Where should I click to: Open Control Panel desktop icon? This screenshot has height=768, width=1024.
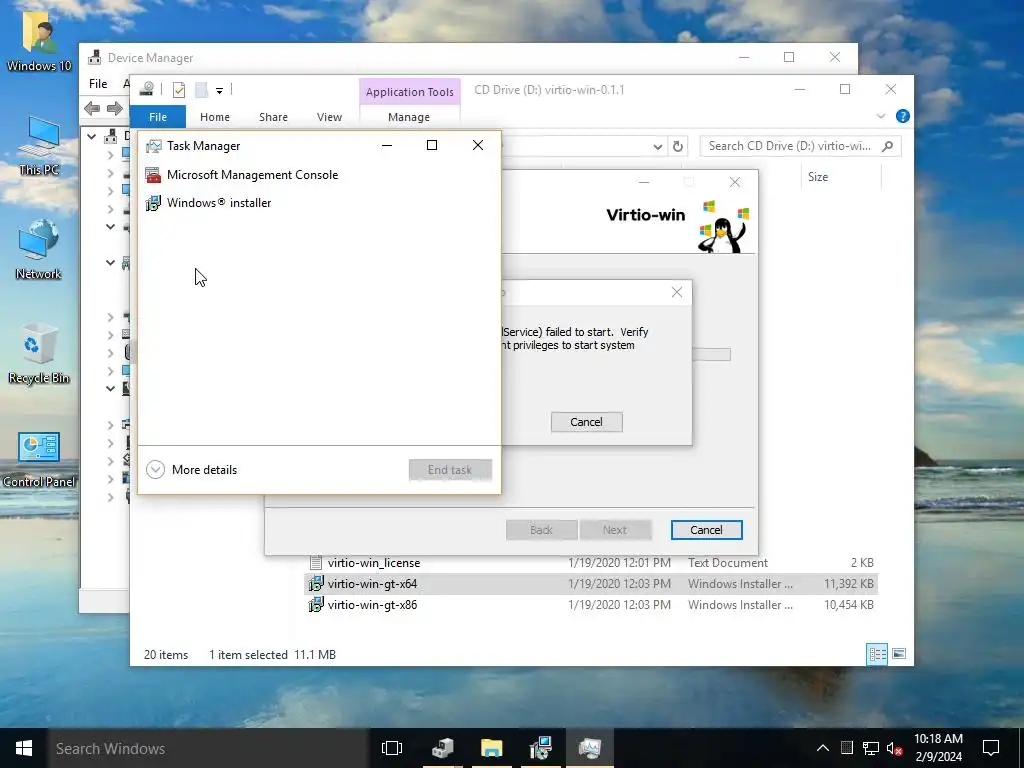coord(39,460)
